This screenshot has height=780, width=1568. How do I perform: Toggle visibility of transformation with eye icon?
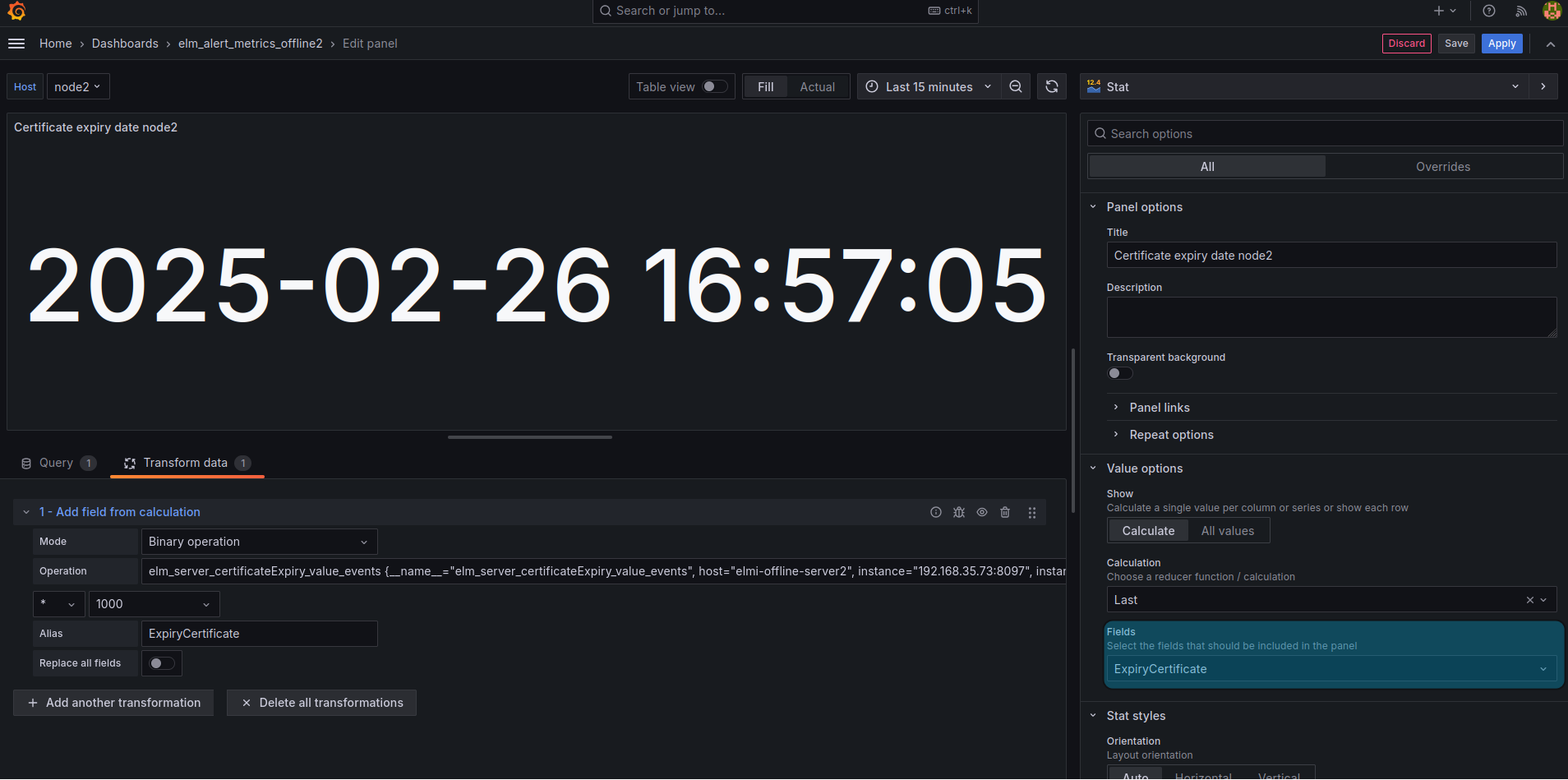click(982, 512)
